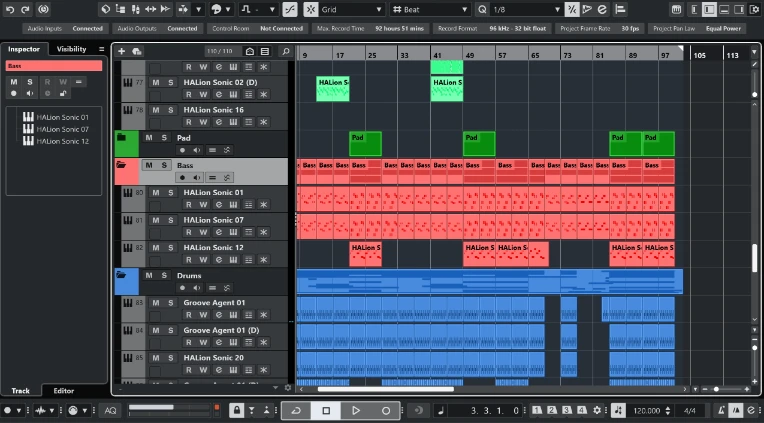Switch to the Visibility tab

click(71, 49)
